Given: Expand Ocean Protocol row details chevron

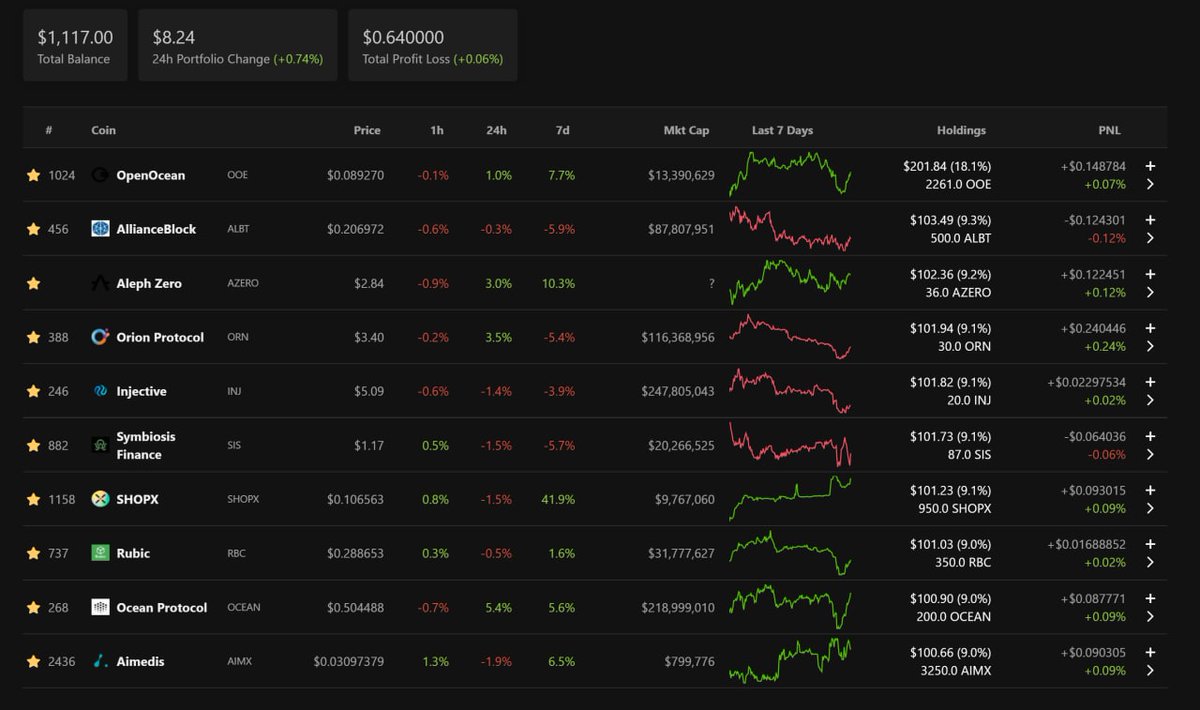Looking at the screenshot, I should point(1150,616).
